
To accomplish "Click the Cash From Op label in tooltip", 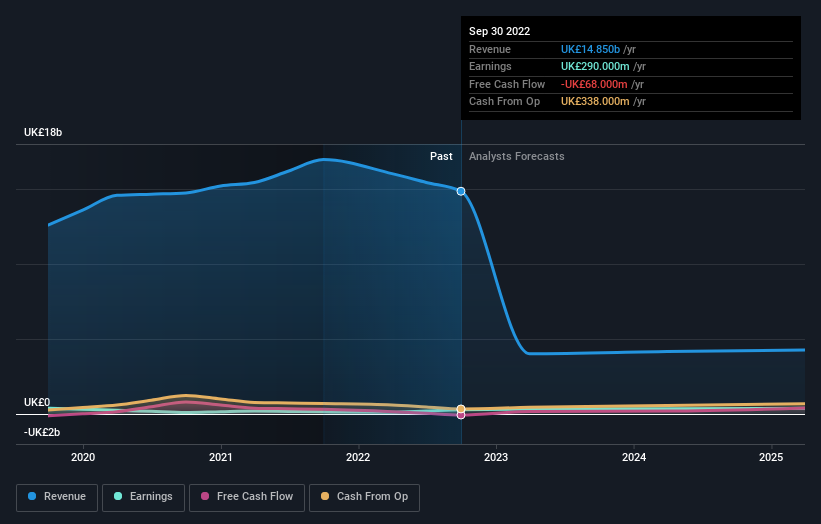I will point(504,102).
